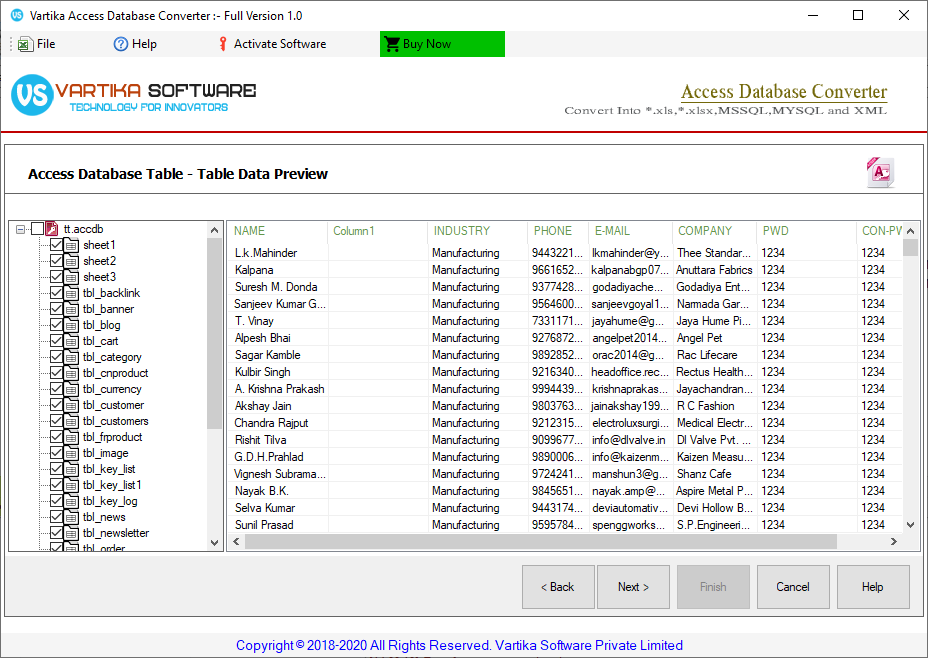Click the Vartika Software VS logo
The image size is (928, 658).
pyautogui.click(x=32, y=95)
